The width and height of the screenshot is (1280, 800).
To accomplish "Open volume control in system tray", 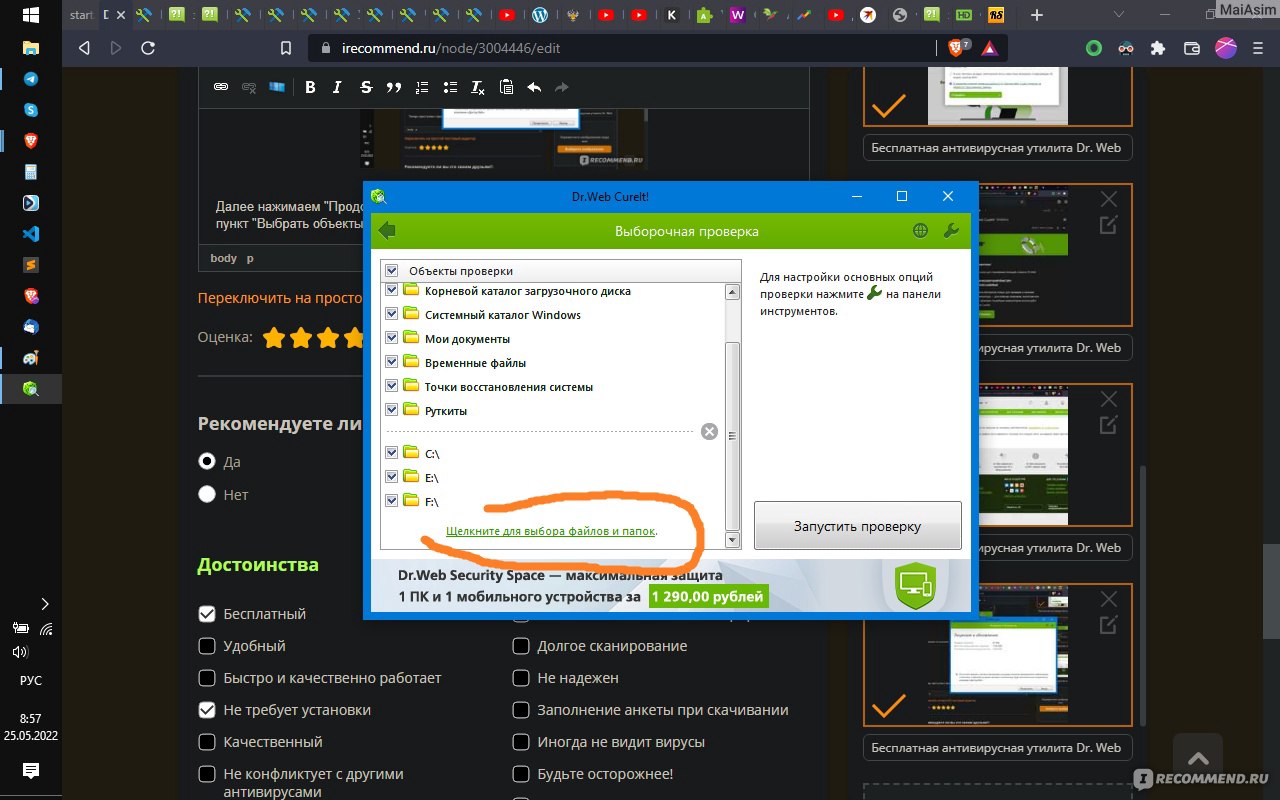I will pos(20,652).
